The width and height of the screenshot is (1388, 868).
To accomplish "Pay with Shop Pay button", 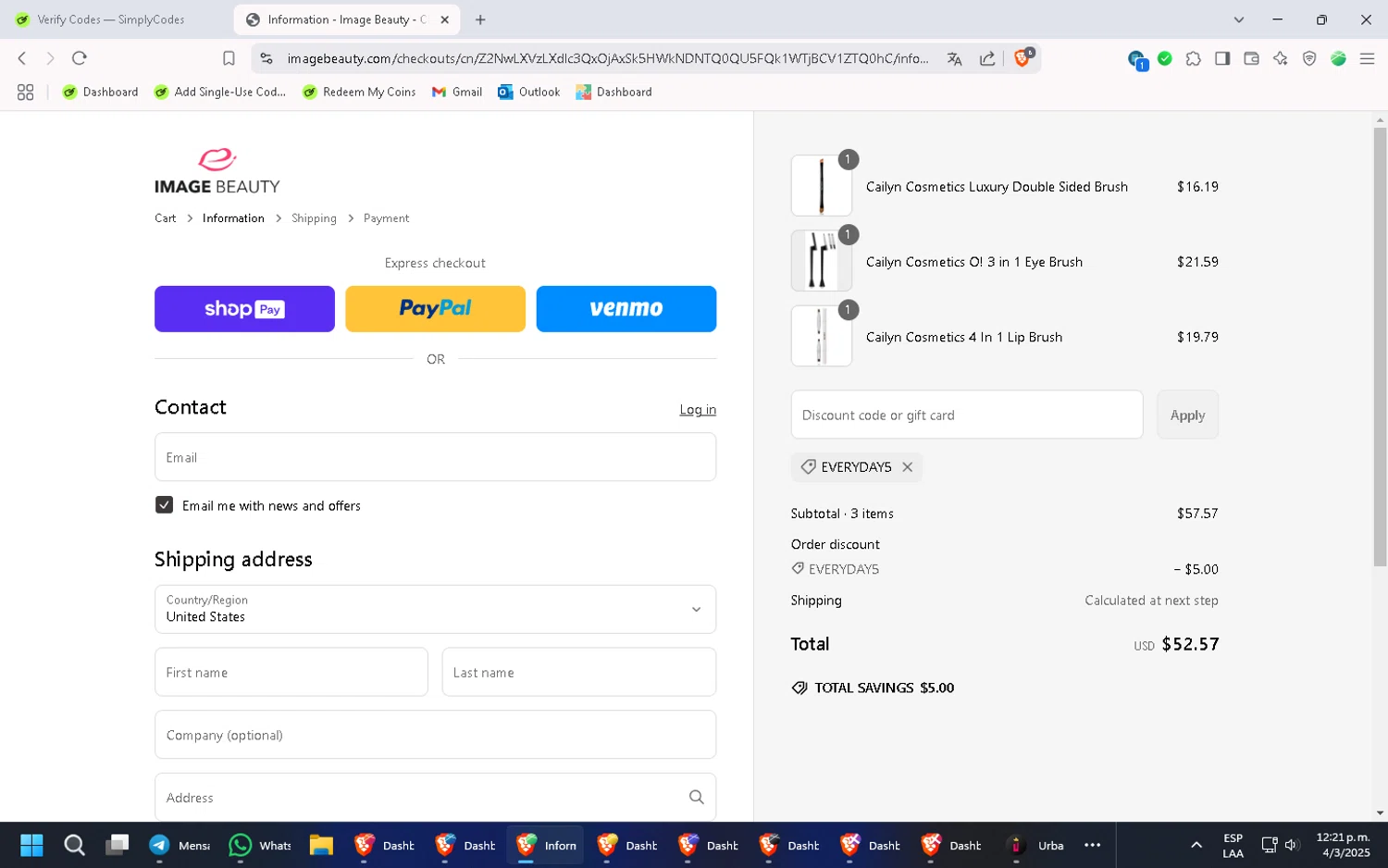I will [244, 309].
